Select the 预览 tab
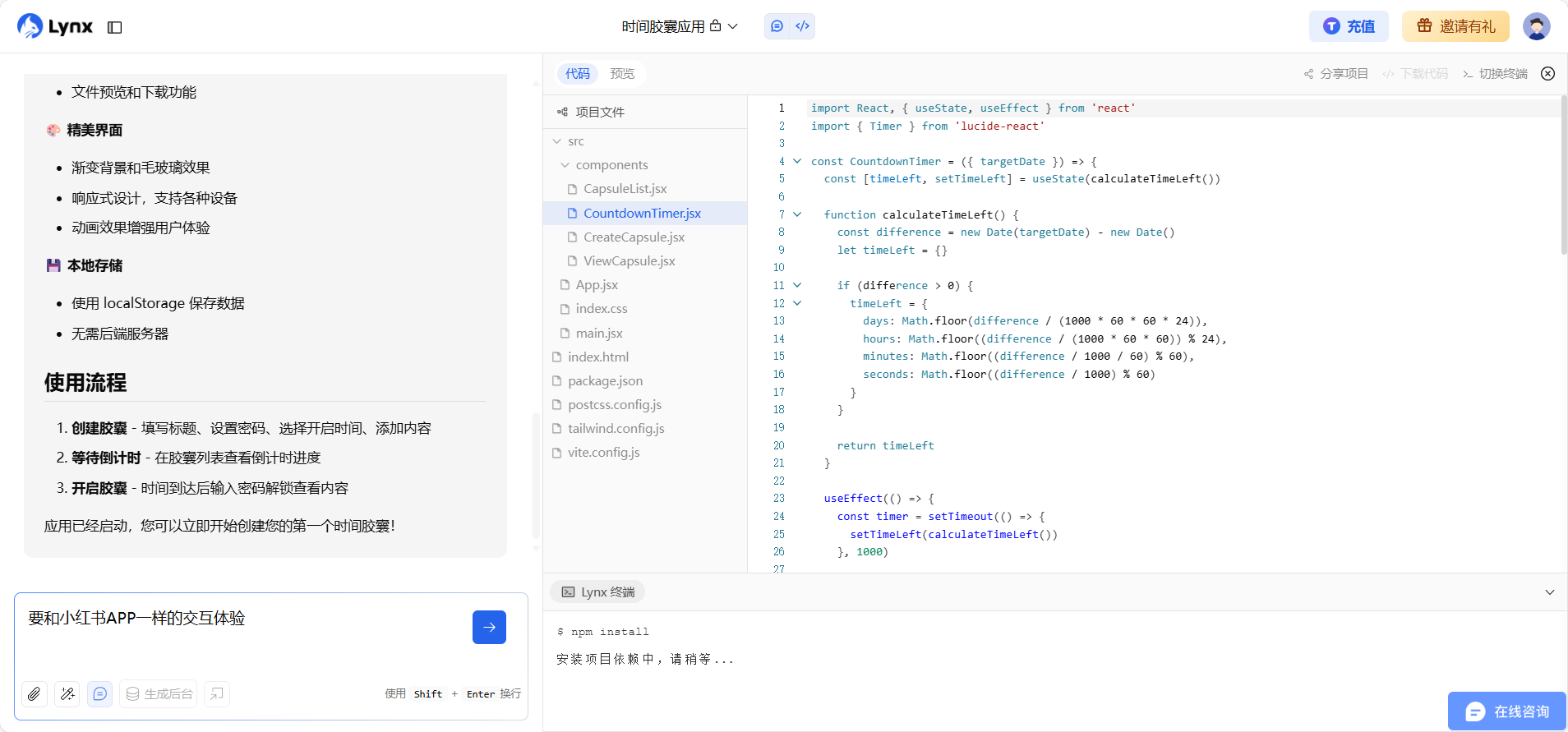Image resolution: width=1568 pixels, height=732 pixels. (x=622, y=74)
